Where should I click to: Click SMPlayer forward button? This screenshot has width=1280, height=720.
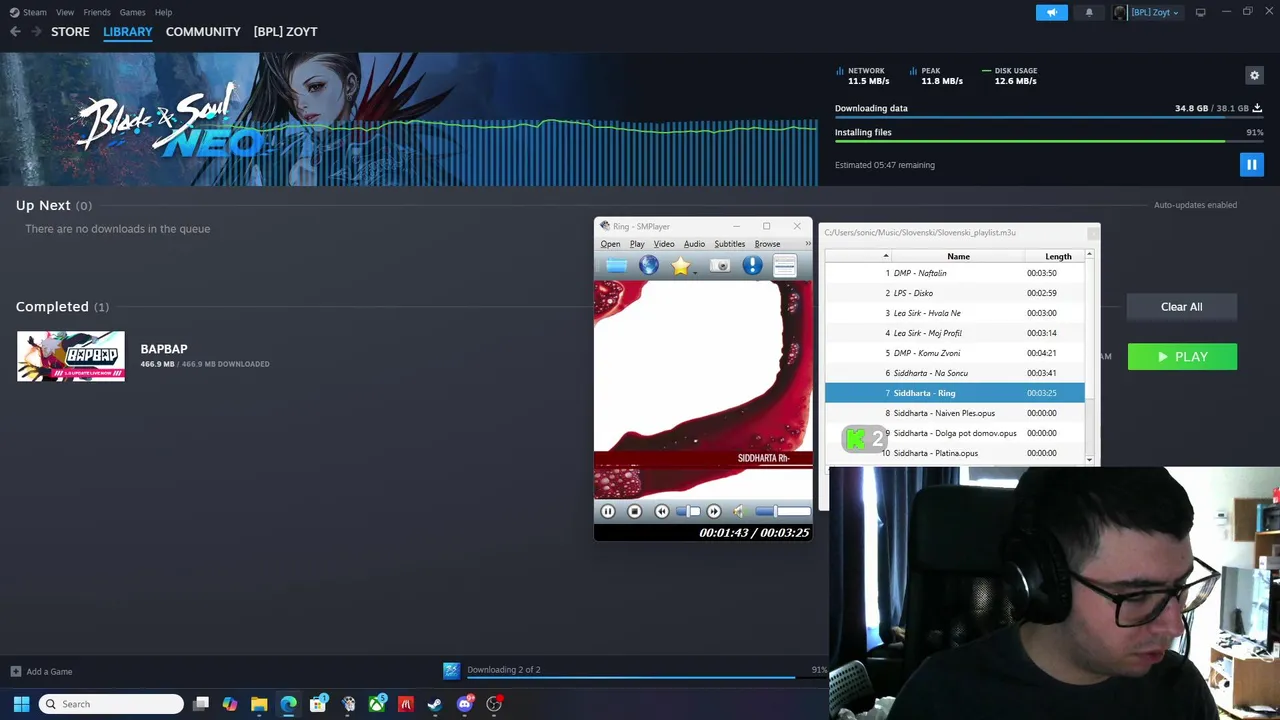713,511
